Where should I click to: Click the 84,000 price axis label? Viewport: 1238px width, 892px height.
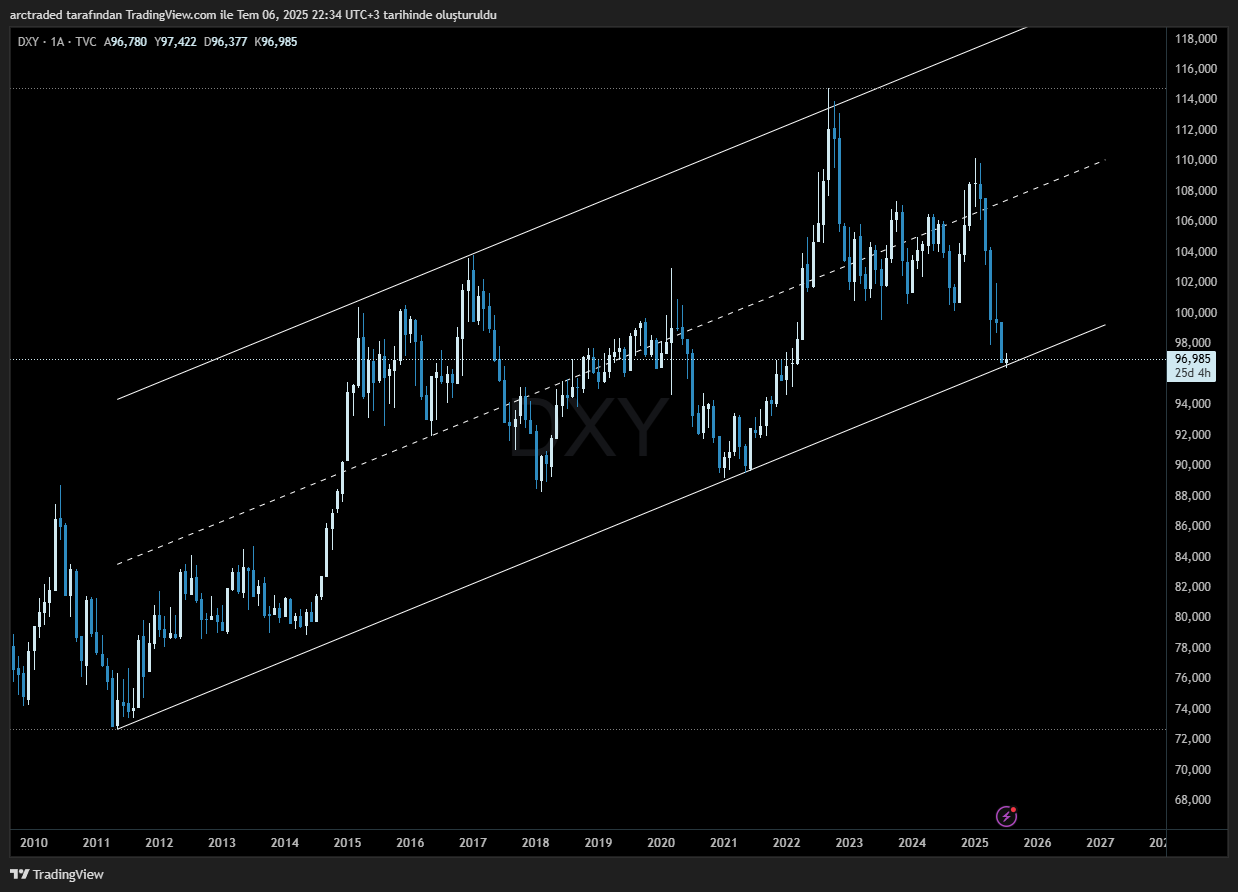(x=1195, y=557)
